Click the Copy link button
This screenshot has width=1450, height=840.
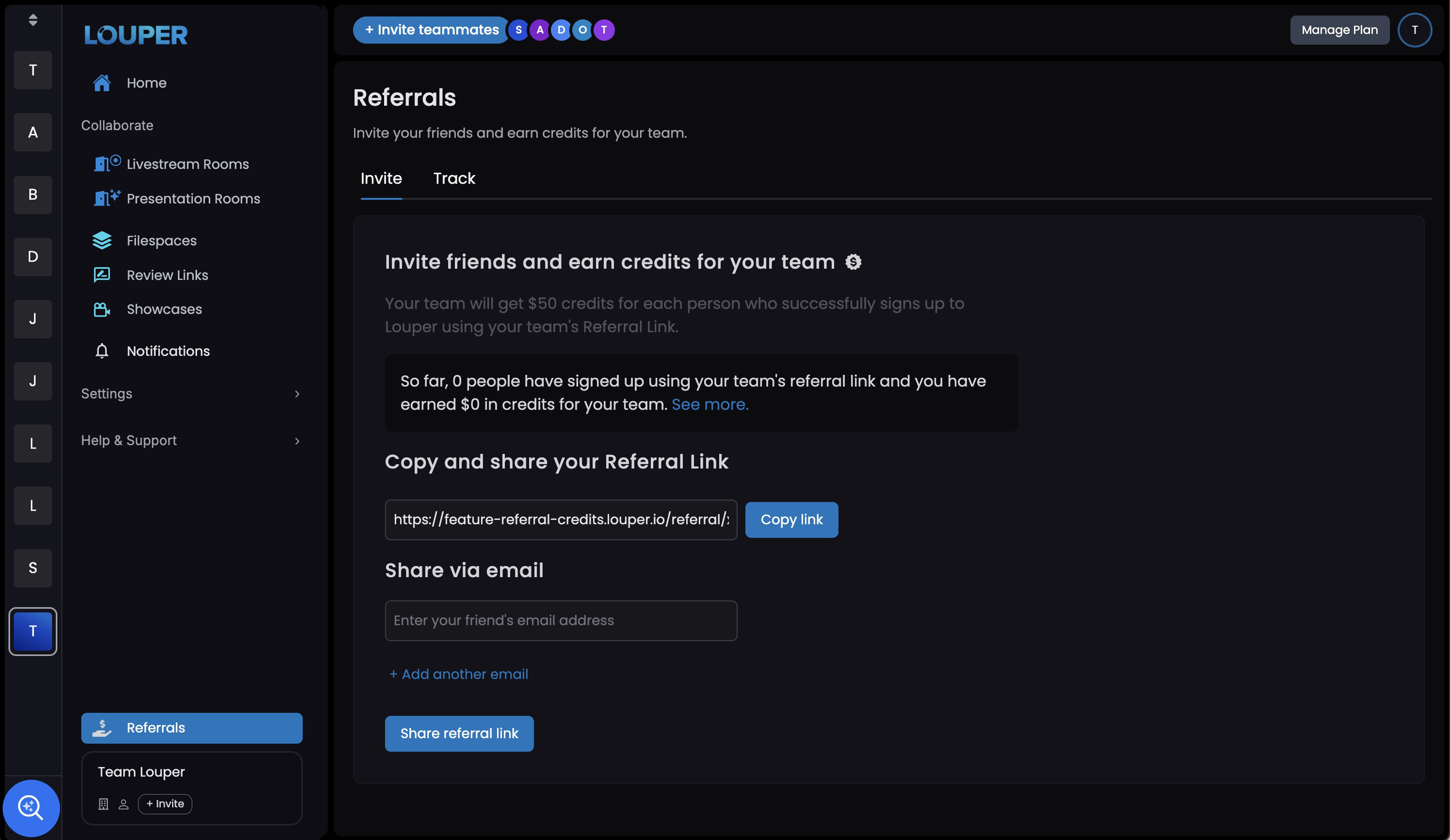click(x=791, y=519)
